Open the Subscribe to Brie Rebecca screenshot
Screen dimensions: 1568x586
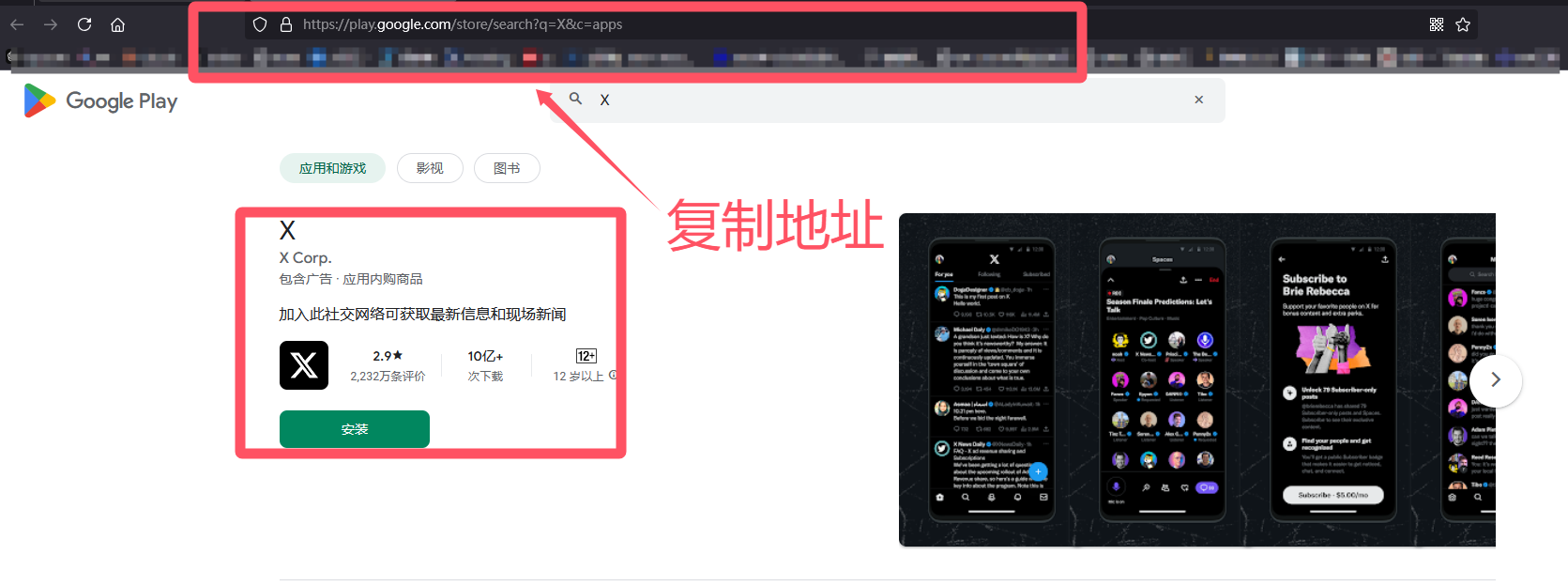[x=1333, y=380]
